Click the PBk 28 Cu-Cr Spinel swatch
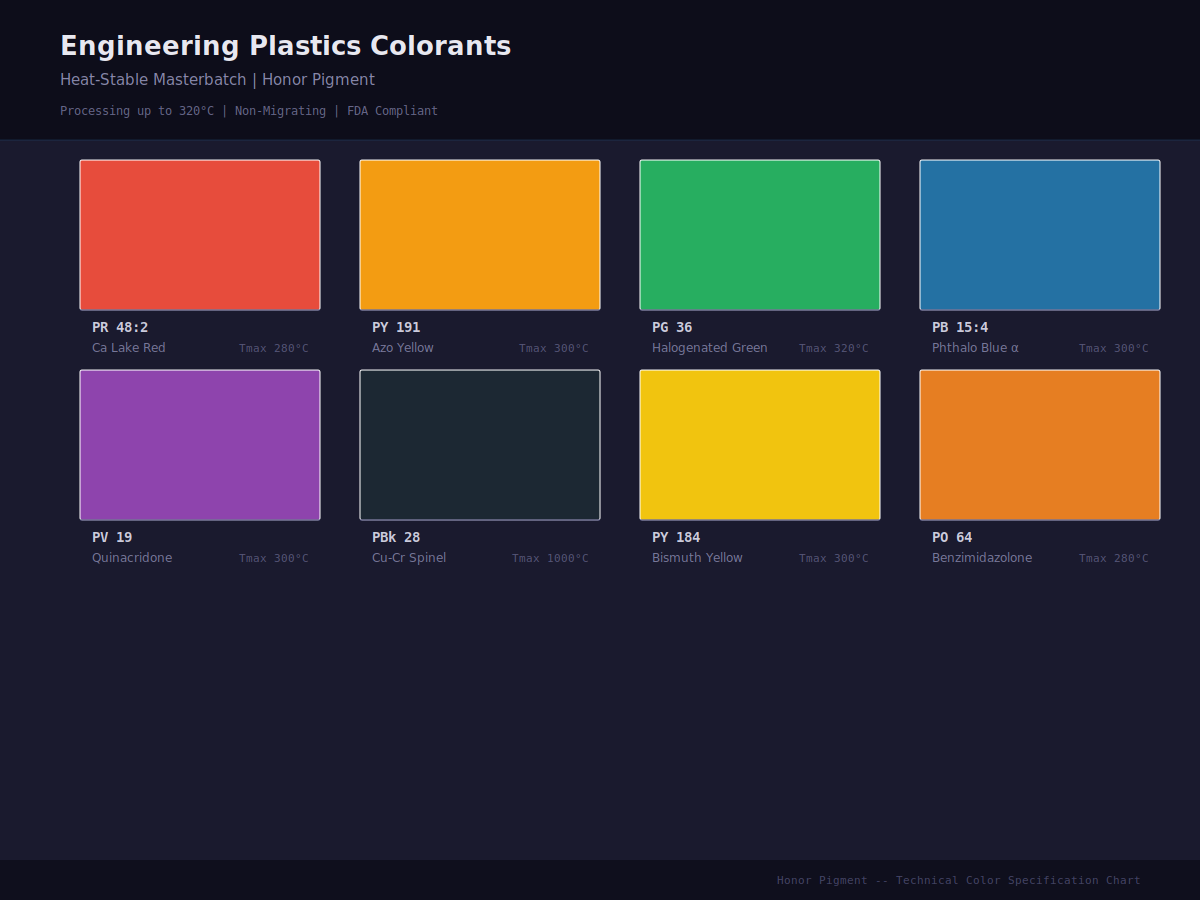 pos(479,444)
